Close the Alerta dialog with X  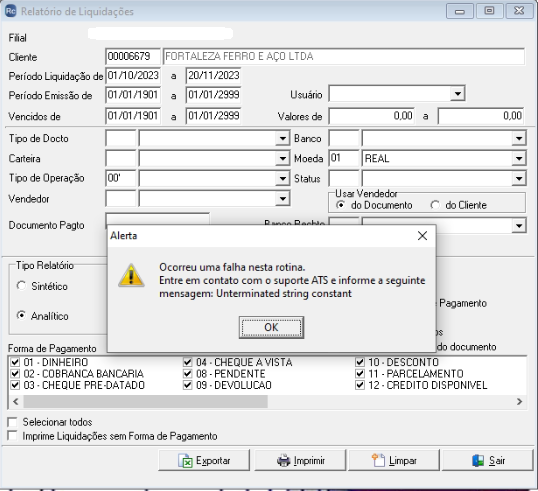point(422,235)
